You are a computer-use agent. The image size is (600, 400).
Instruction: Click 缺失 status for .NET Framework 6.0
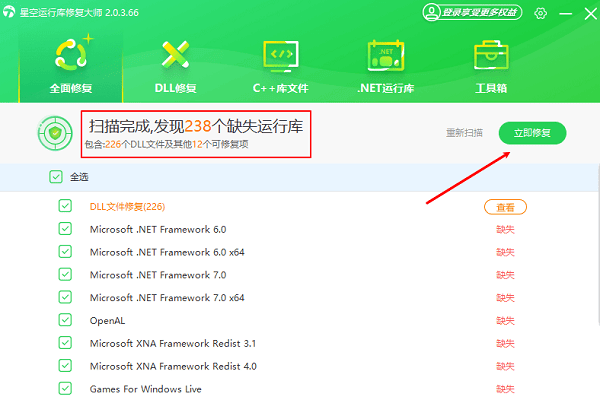point(505,230)
